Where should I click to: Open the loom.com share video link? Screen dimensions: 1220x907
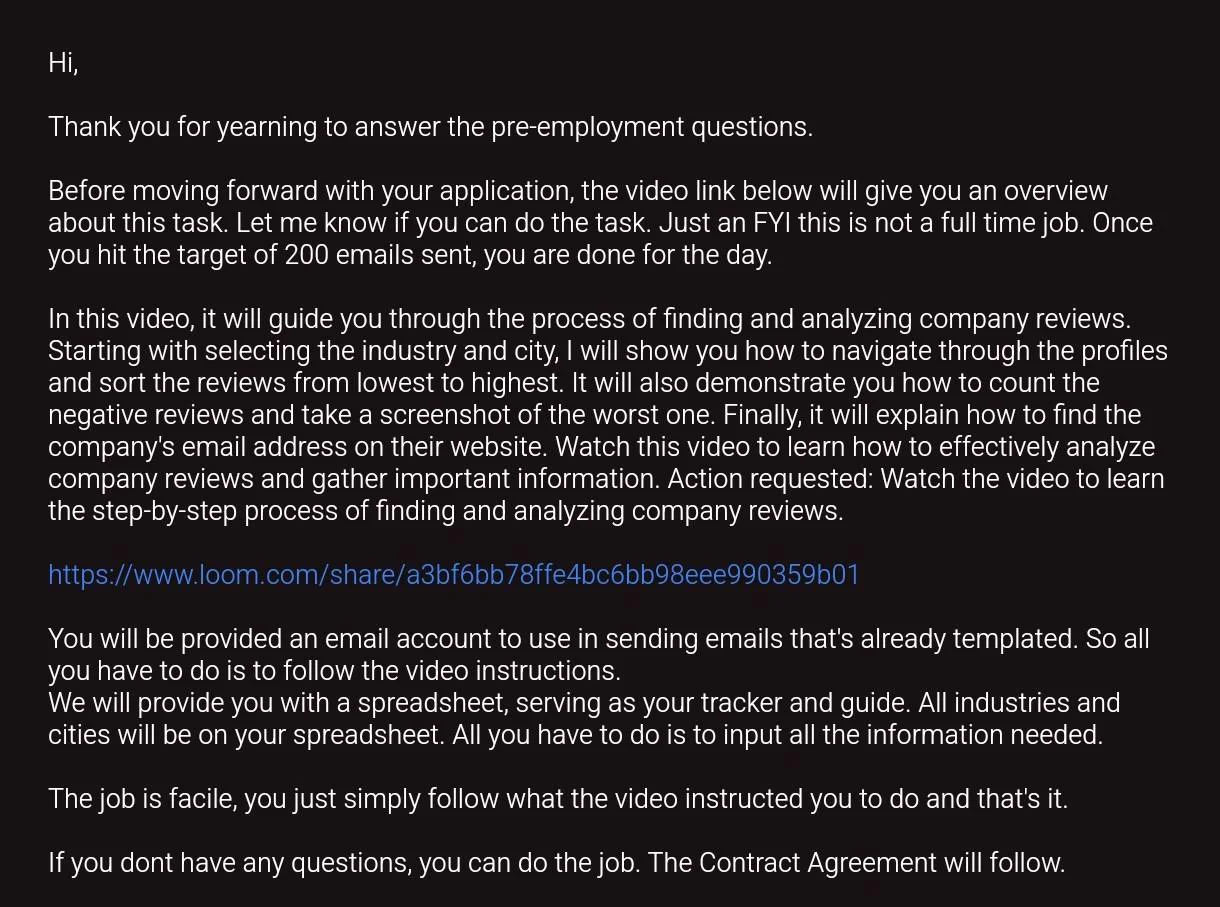[454, 575]
